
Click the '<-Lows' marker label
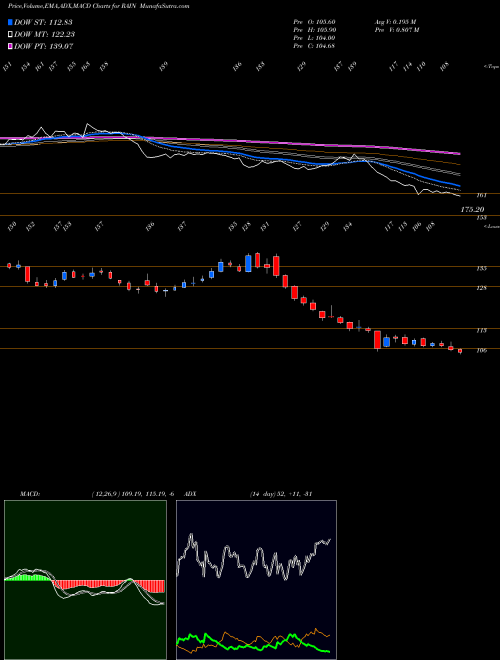click(x=490, y=226)
